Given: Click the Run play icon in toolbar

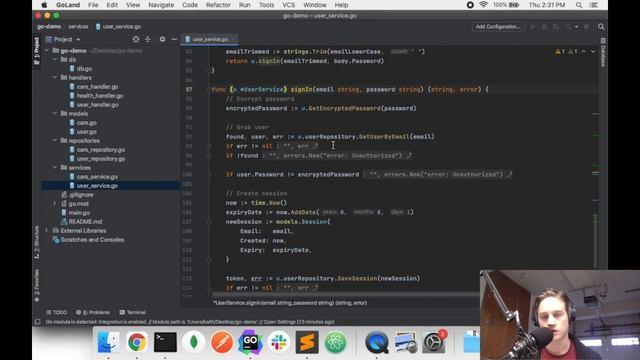Looking at the screenshot, I should 533,27.
